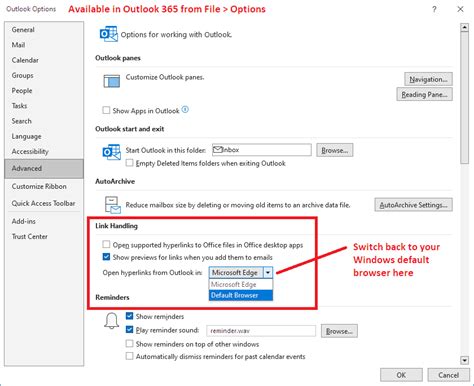Click the AutoArchive mailbox icon
The width and height of the screenshot is (474, 386).
pyautogui.click(x=113, y=205)
